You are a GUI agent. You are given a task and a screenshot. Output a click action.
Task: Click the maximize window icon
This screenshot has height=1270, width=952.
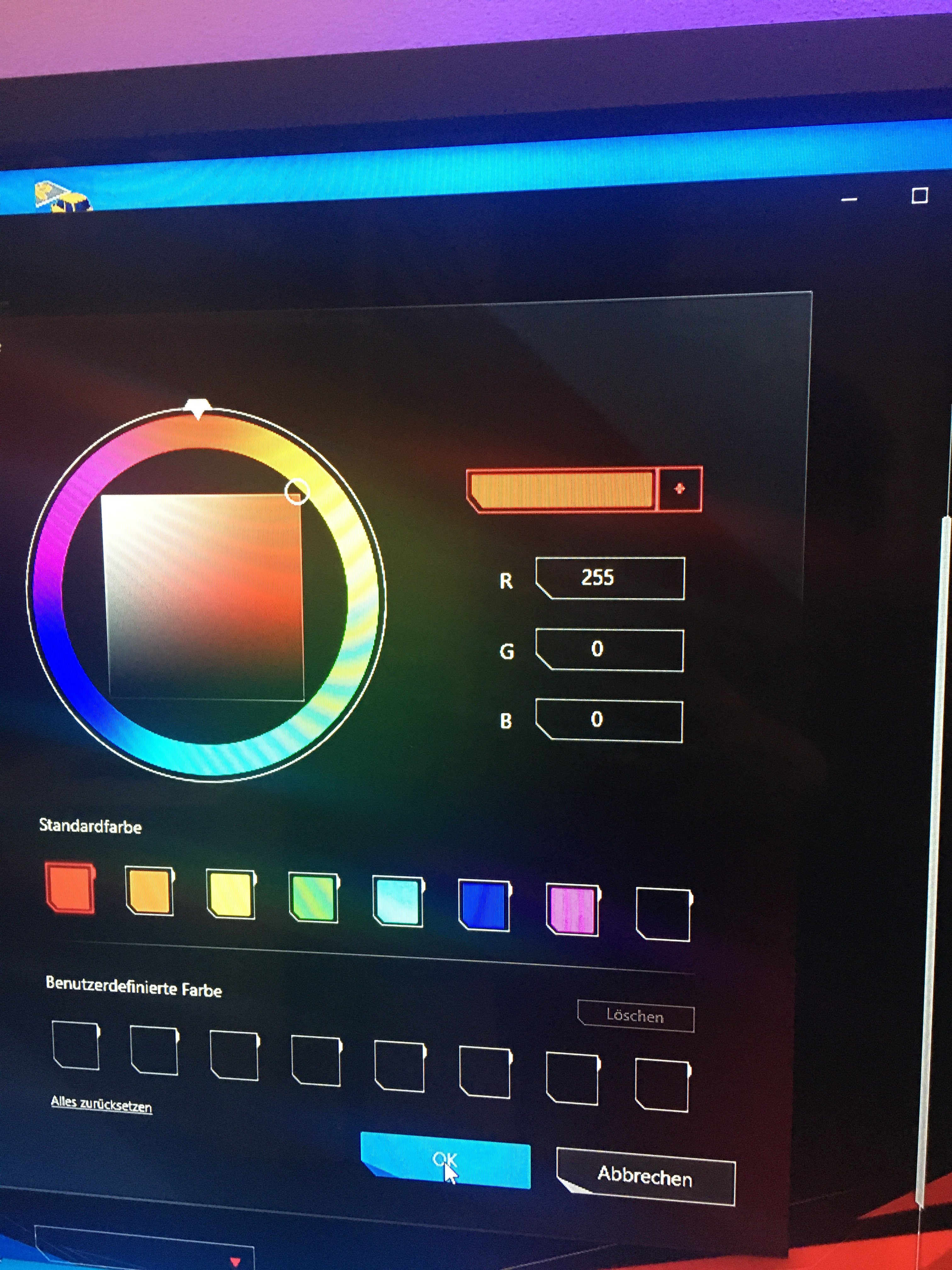click(919, 196)
